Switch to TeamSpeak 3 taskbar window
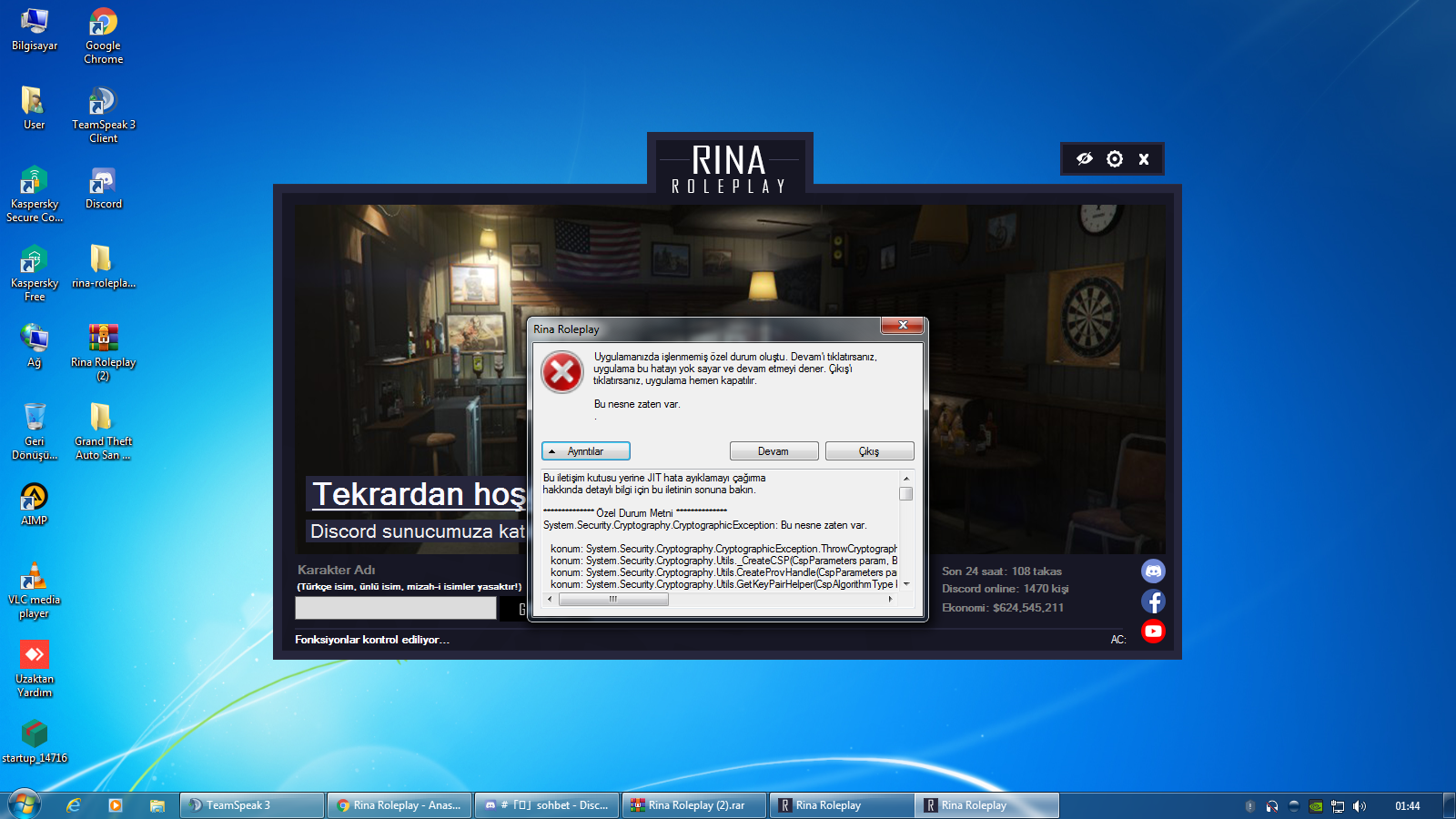 pos(252,805)
